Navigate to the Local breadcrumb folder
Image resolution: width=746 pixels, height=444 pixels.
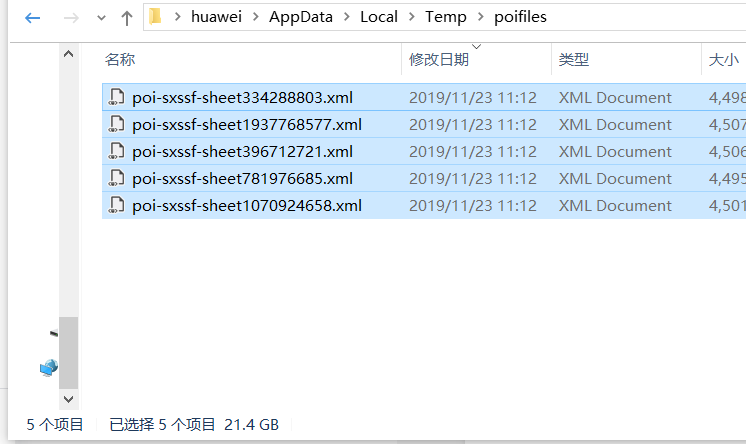(379, 17)
